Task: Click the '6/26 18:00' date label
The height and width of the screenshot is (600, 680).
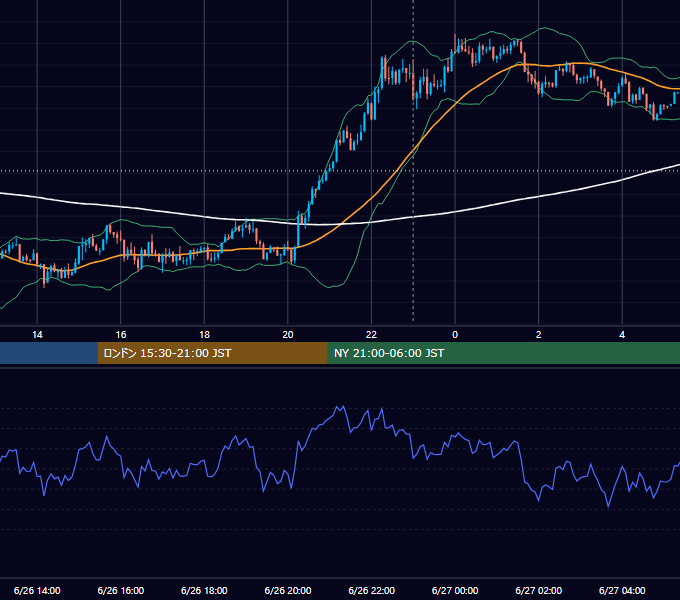Action: tap(204, 590)
